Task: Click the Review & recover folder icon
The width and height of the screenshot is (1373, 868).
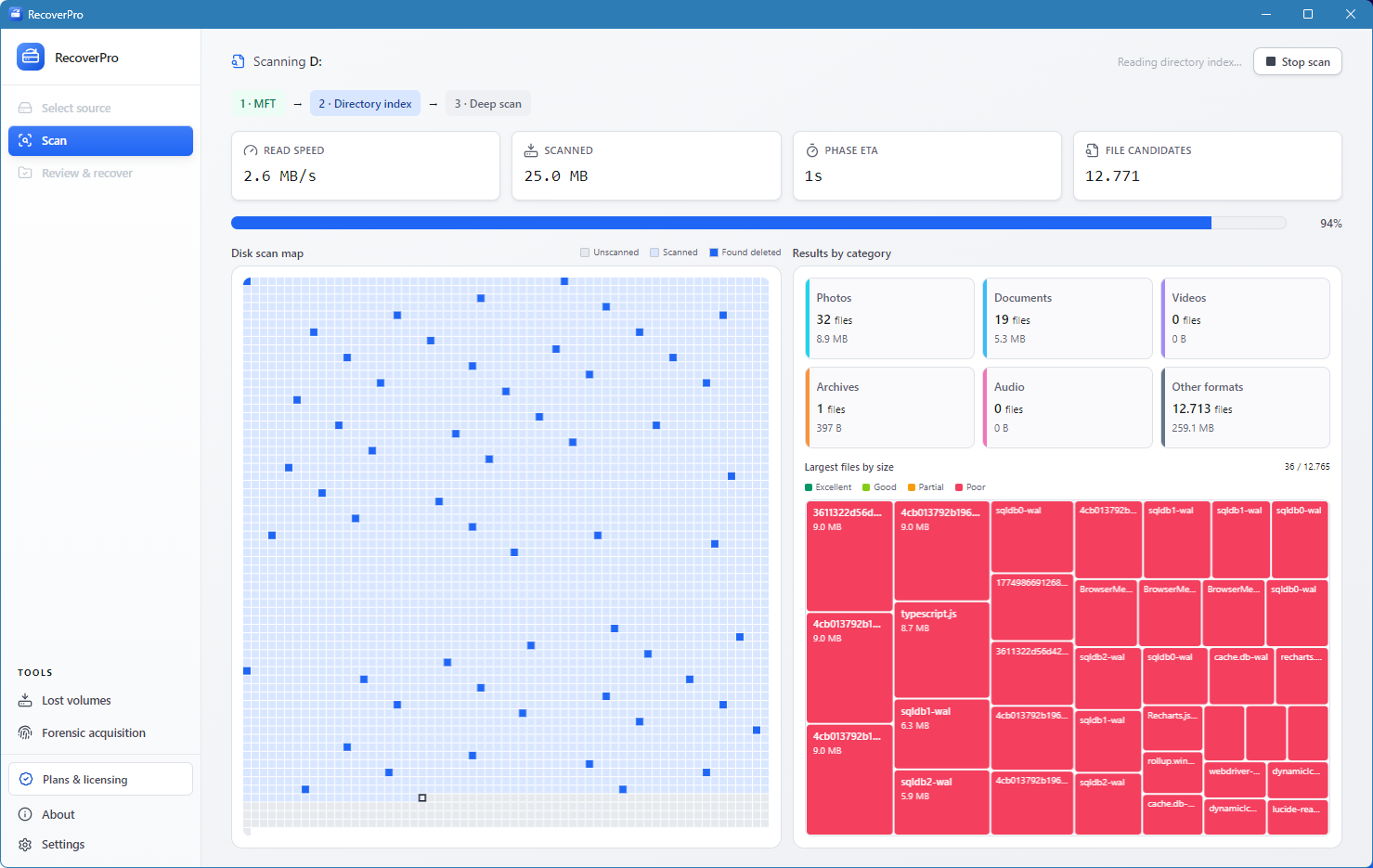Action: [x=25, y=173]
